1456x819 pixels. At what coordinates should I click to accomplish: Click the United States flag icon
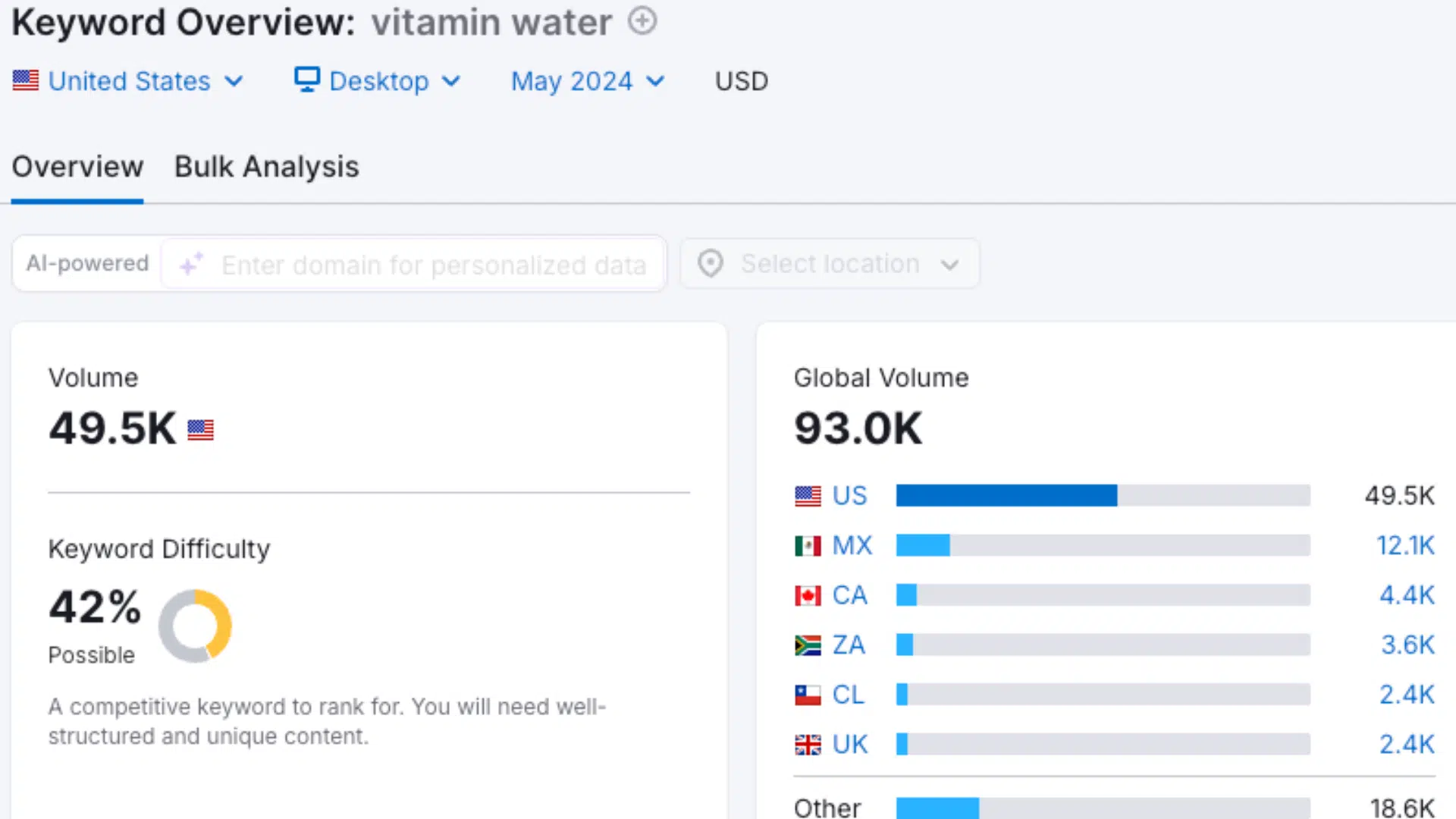pyautogui.click(x=25, y=80)
